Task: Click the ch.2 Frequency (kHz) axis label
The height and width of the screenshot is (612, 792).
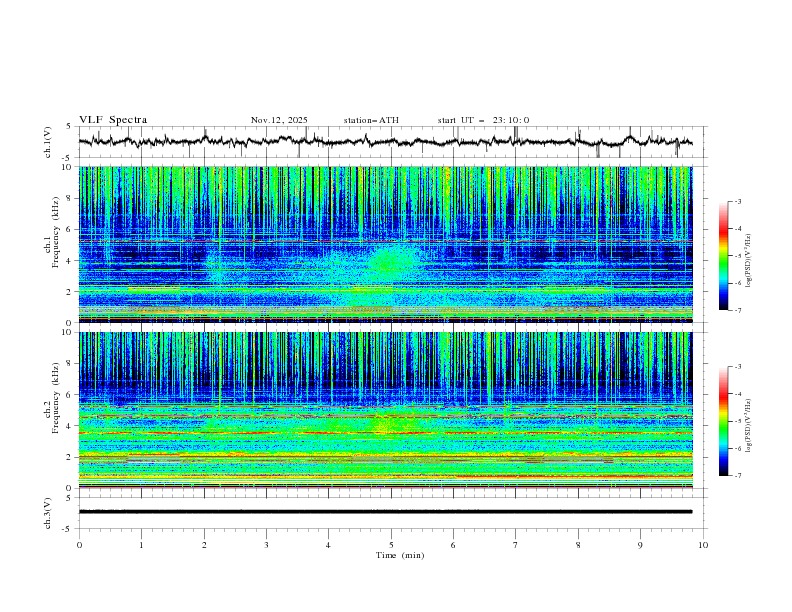Action: [52, 398]
